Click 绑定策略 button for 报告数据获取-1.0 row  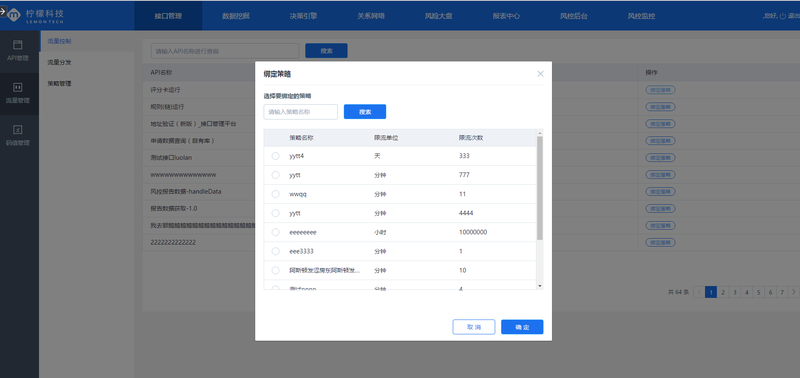(660, 209)
